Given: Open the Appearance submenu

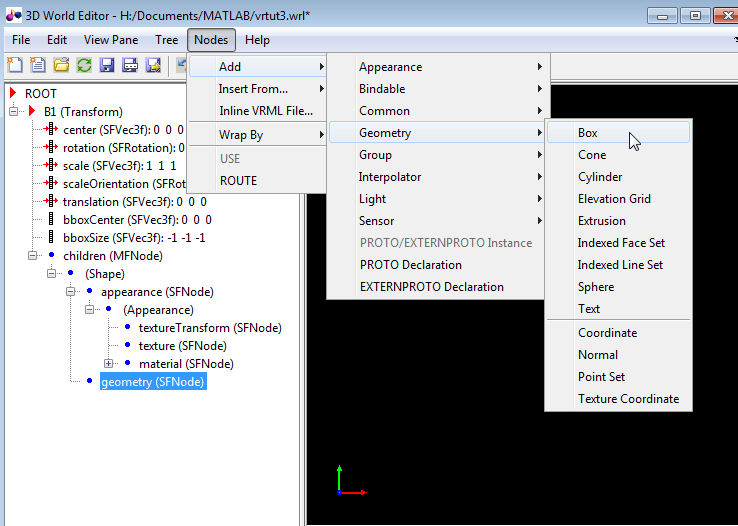Looking at the screenshot, I should (x=438, y=67).
